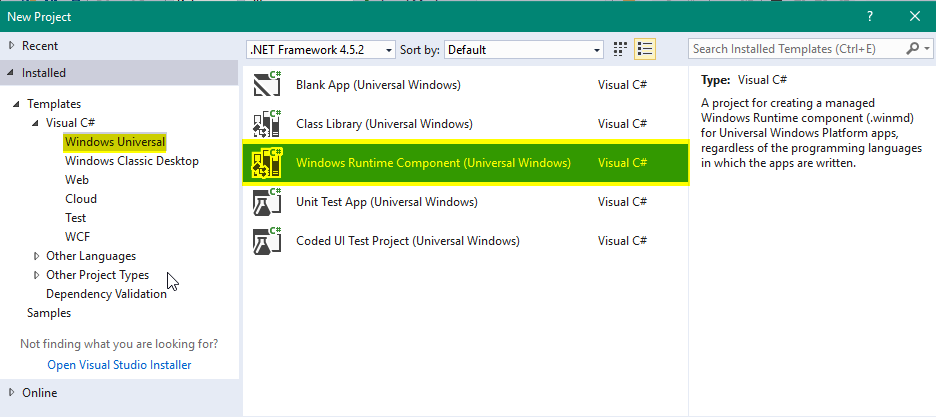936x417 pixels.
Task: Select Class Library (Universal Windows) template
Action: point(384,124)
